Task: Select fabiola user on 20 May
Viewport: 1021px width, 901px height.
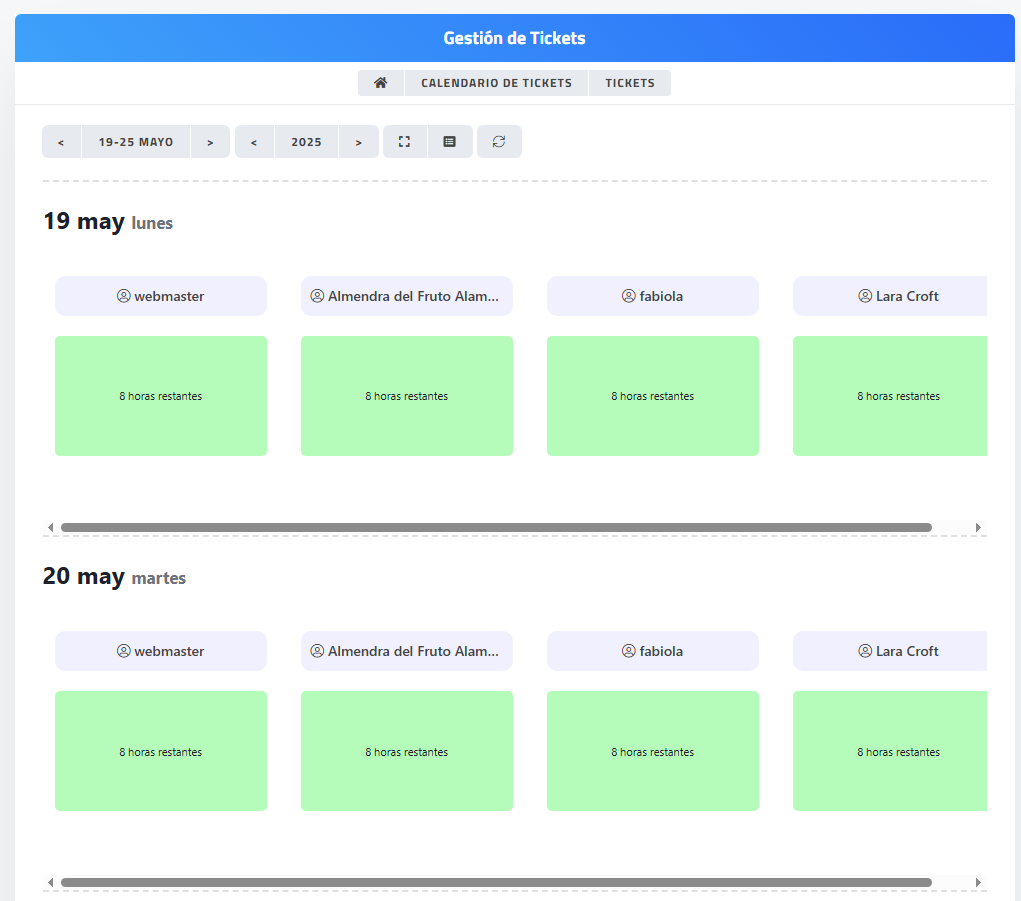Action: 653,651
